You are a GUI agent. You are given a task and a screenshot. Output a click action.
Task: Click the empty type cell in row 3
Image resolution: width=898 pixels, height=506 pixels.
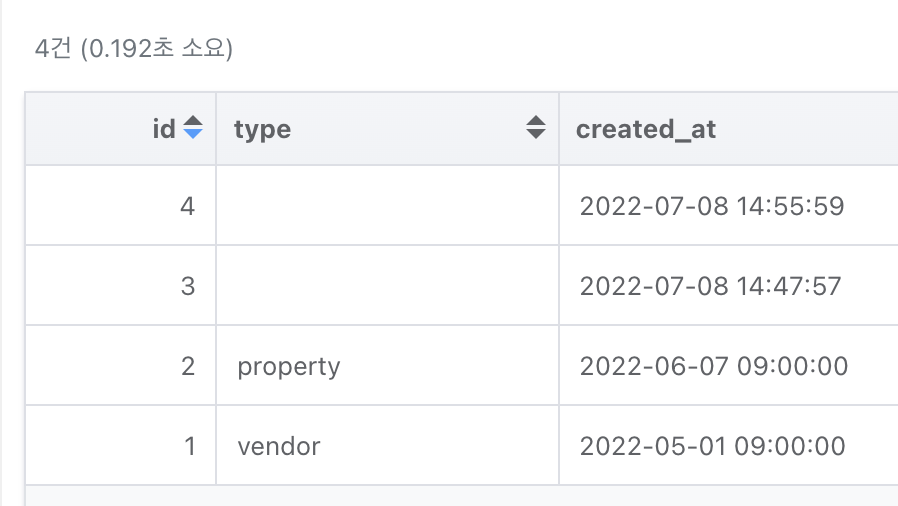(388, 286)
